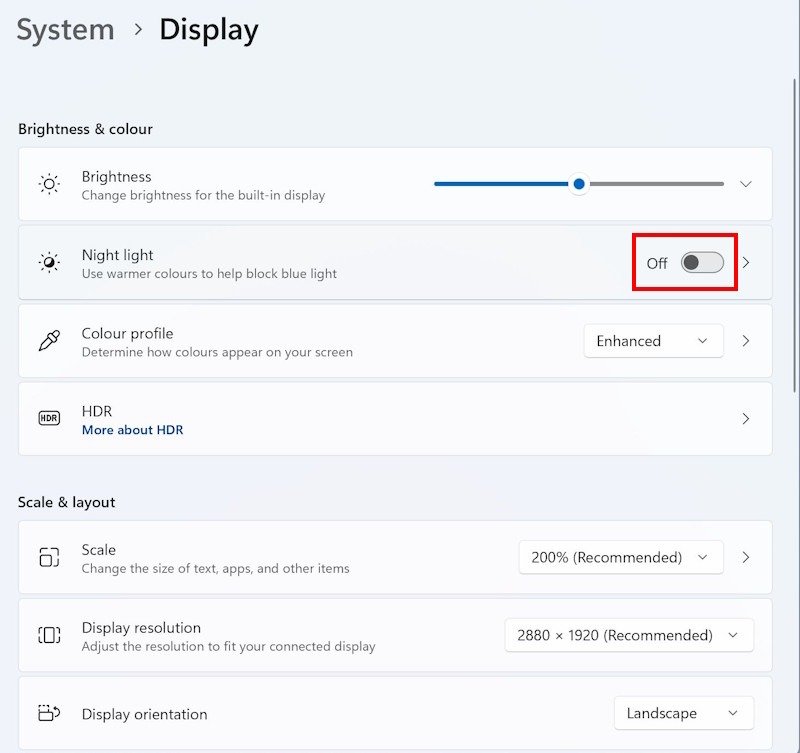Click the HDR badge icon
800x753 pixels.
(49, 419)
